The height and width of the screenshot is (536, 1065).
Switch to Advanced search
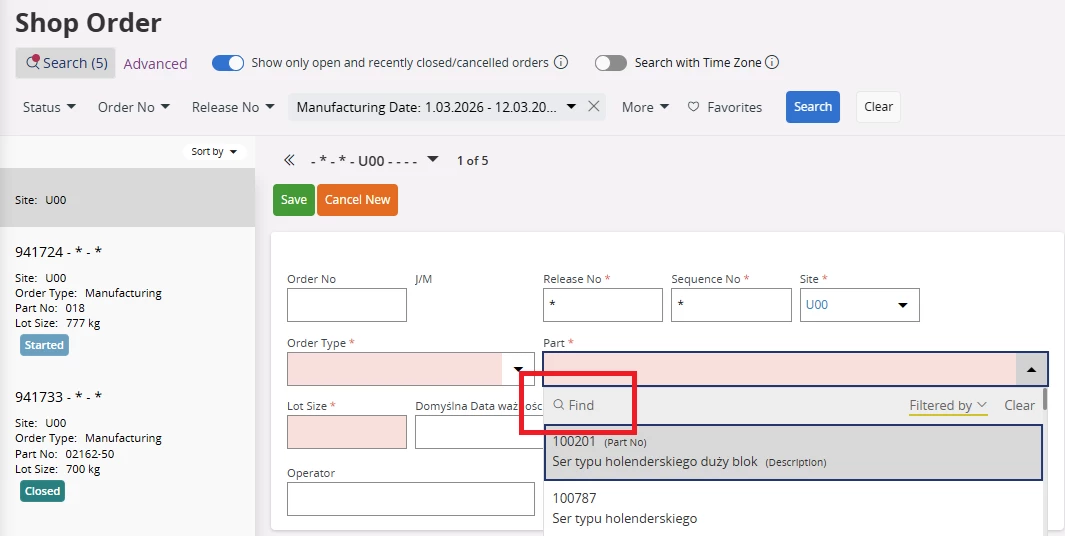point(155,64)
